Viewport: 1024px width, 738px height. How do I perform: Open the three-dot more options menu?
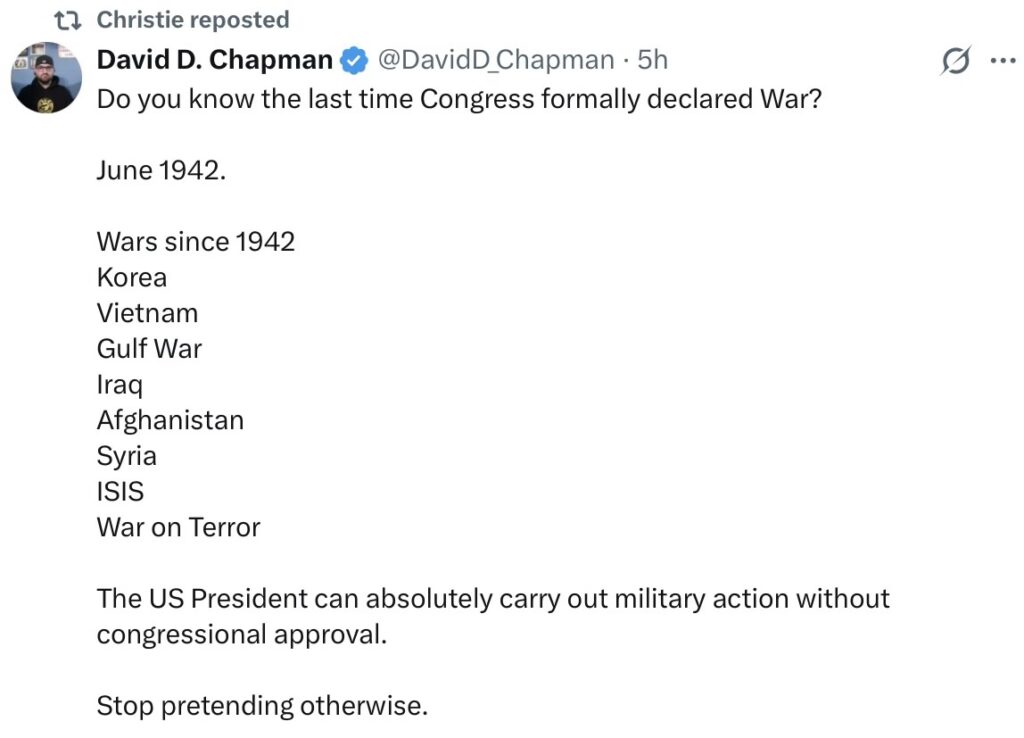coord(1002,61)
